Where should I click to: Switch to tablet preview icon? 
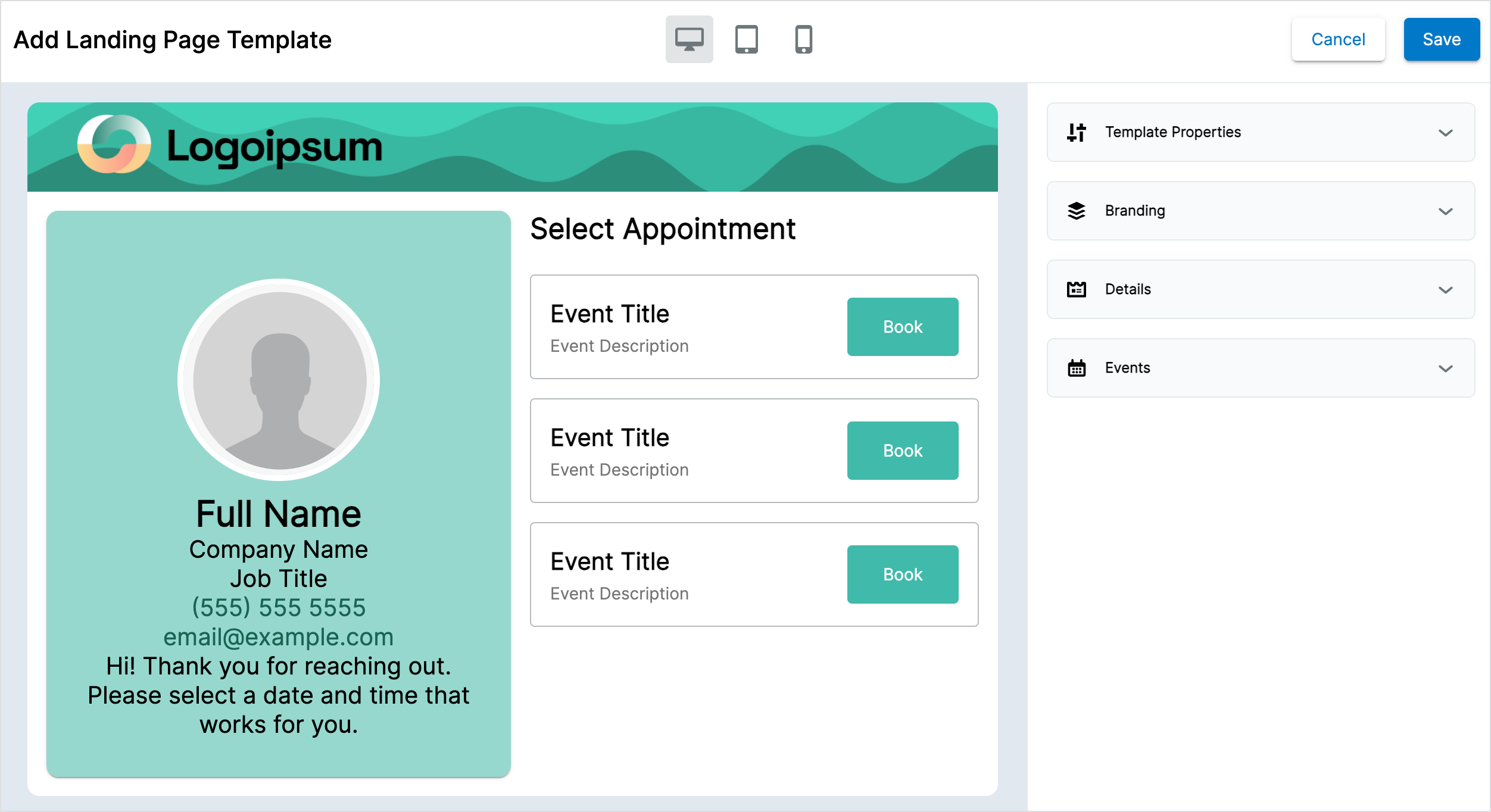point(746,39)
